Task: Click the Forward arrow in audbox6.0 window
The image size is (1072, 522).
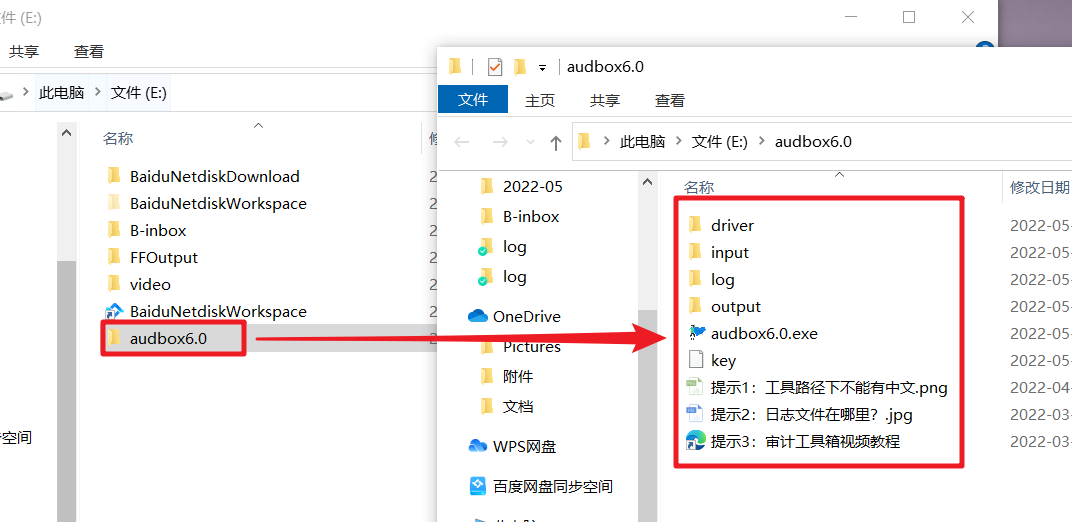Action: [500, 142]
